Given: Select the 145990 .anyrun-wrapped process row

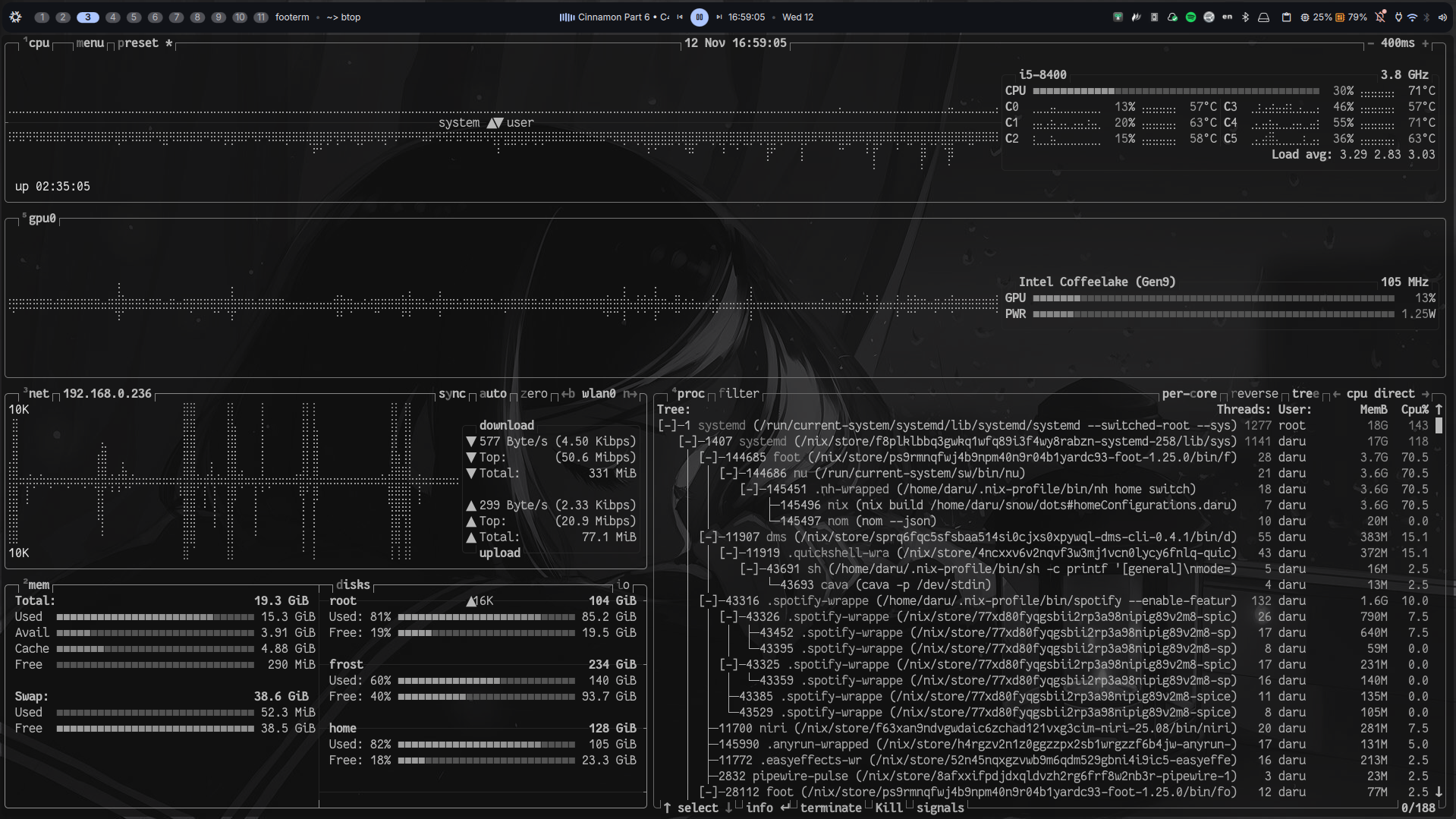Looking at the screenshot, I should tap(1042, 744).
